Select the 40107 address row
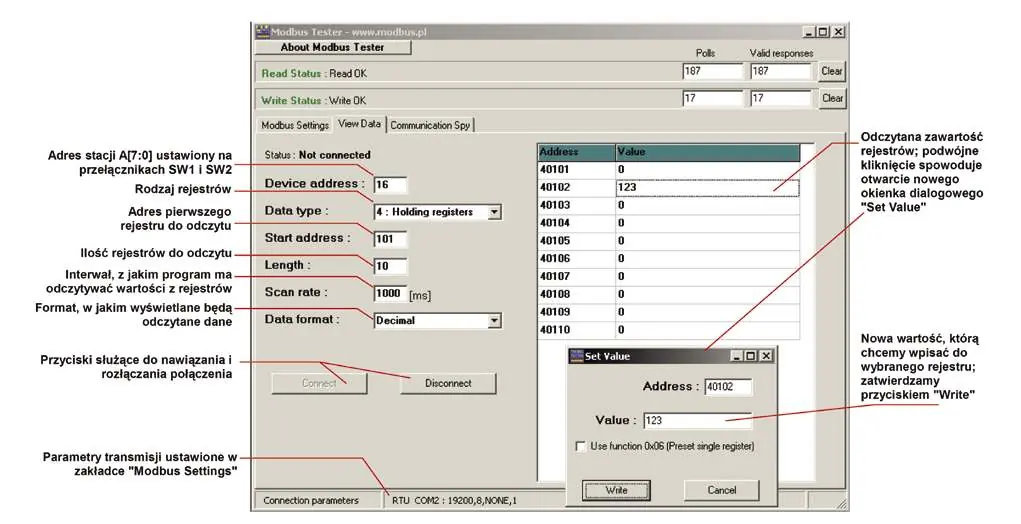This screenshot has height=524, width=1021. 576,276
